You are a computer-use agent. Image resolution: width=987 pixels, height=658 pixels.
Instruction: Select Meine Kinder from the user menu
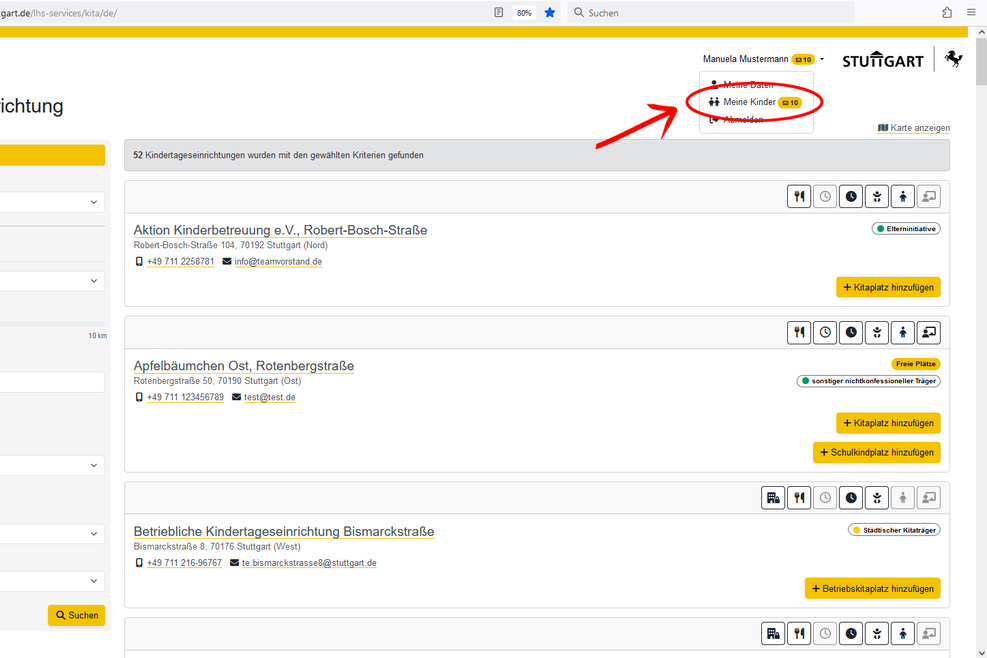tap(749, 102)
